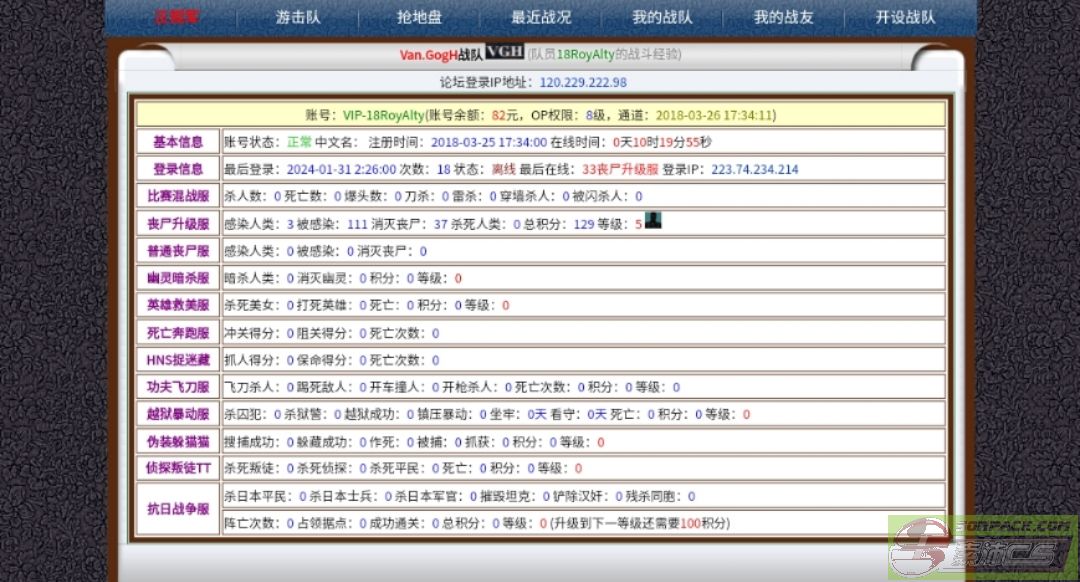This screenshot has width=1080, height=582.
Task: Click last login time 2024-01-31 2:26:00
Action: tap(341, 169)
